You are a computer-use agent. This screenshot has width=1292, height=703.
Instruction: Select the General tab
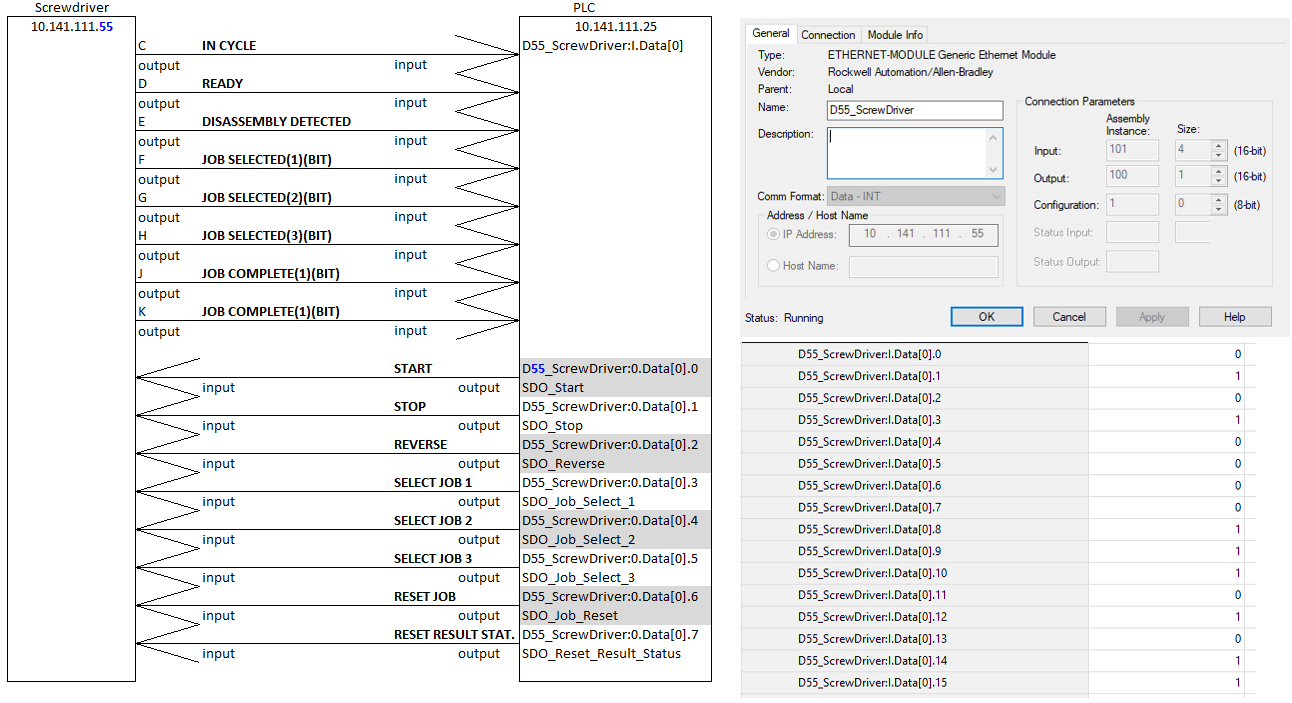coord(771,34)
